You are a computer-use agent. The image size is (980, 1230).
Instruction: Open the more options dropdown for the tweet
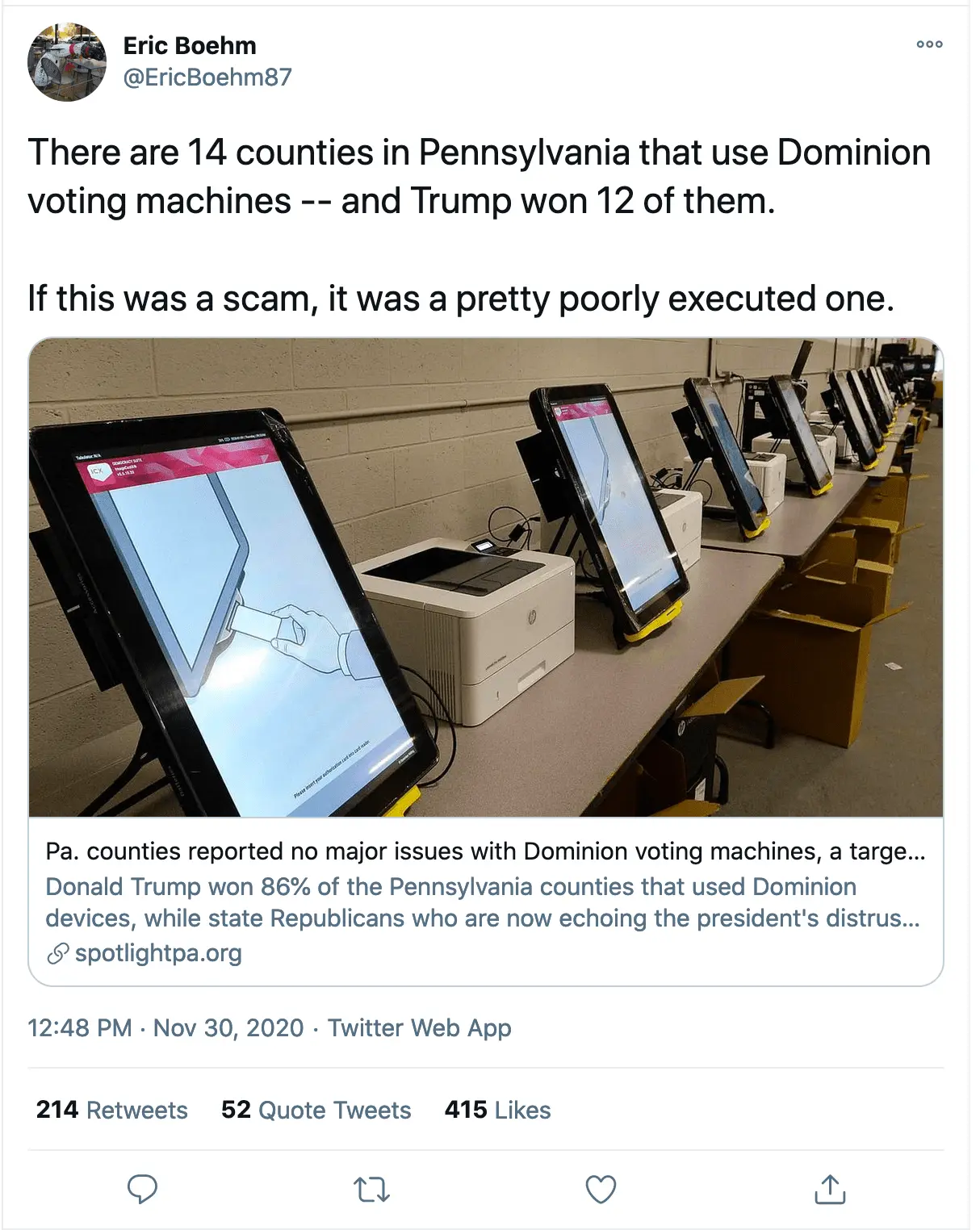[930, 45]
